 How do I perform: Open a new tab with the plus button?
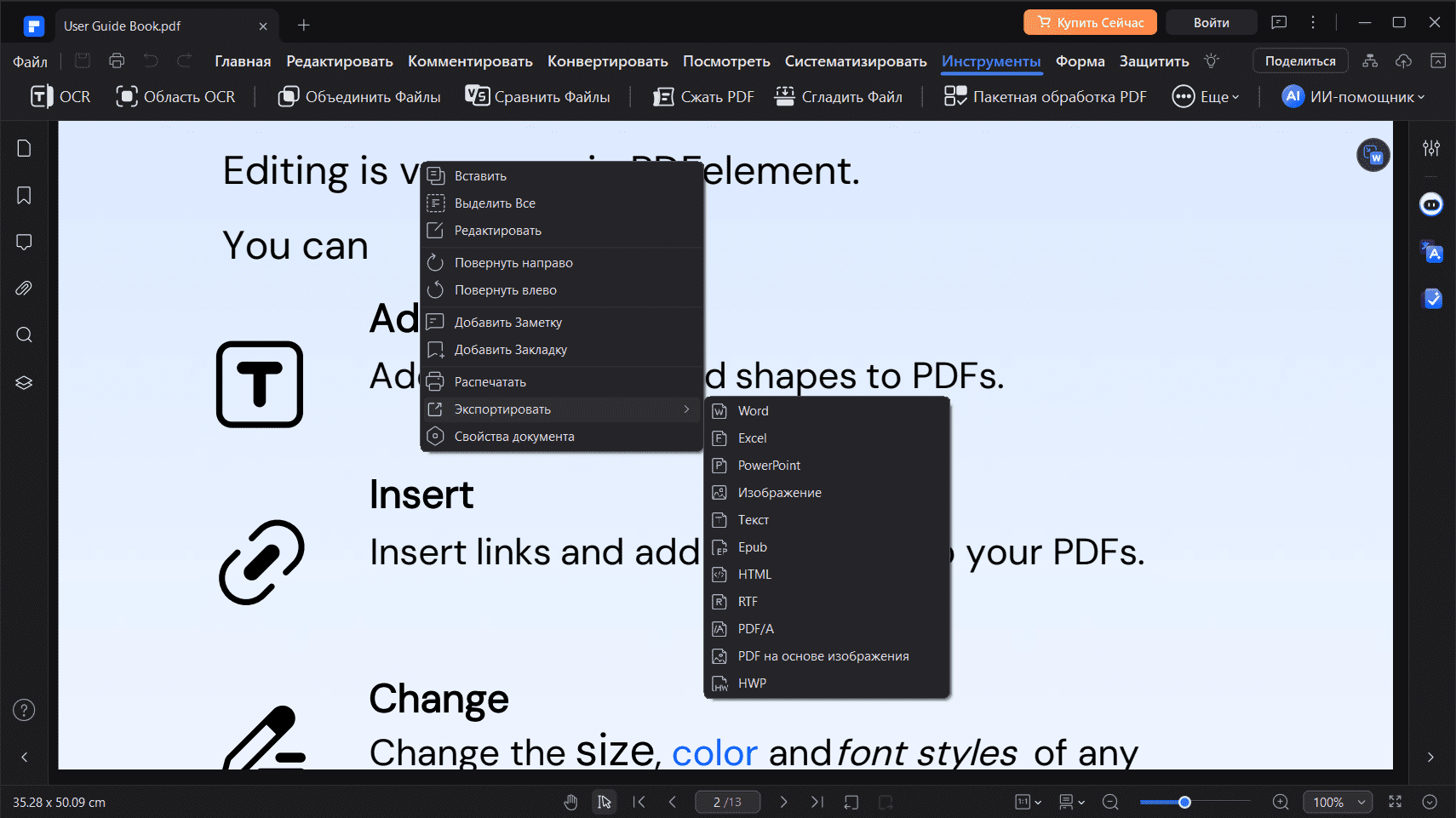point(303,26)
